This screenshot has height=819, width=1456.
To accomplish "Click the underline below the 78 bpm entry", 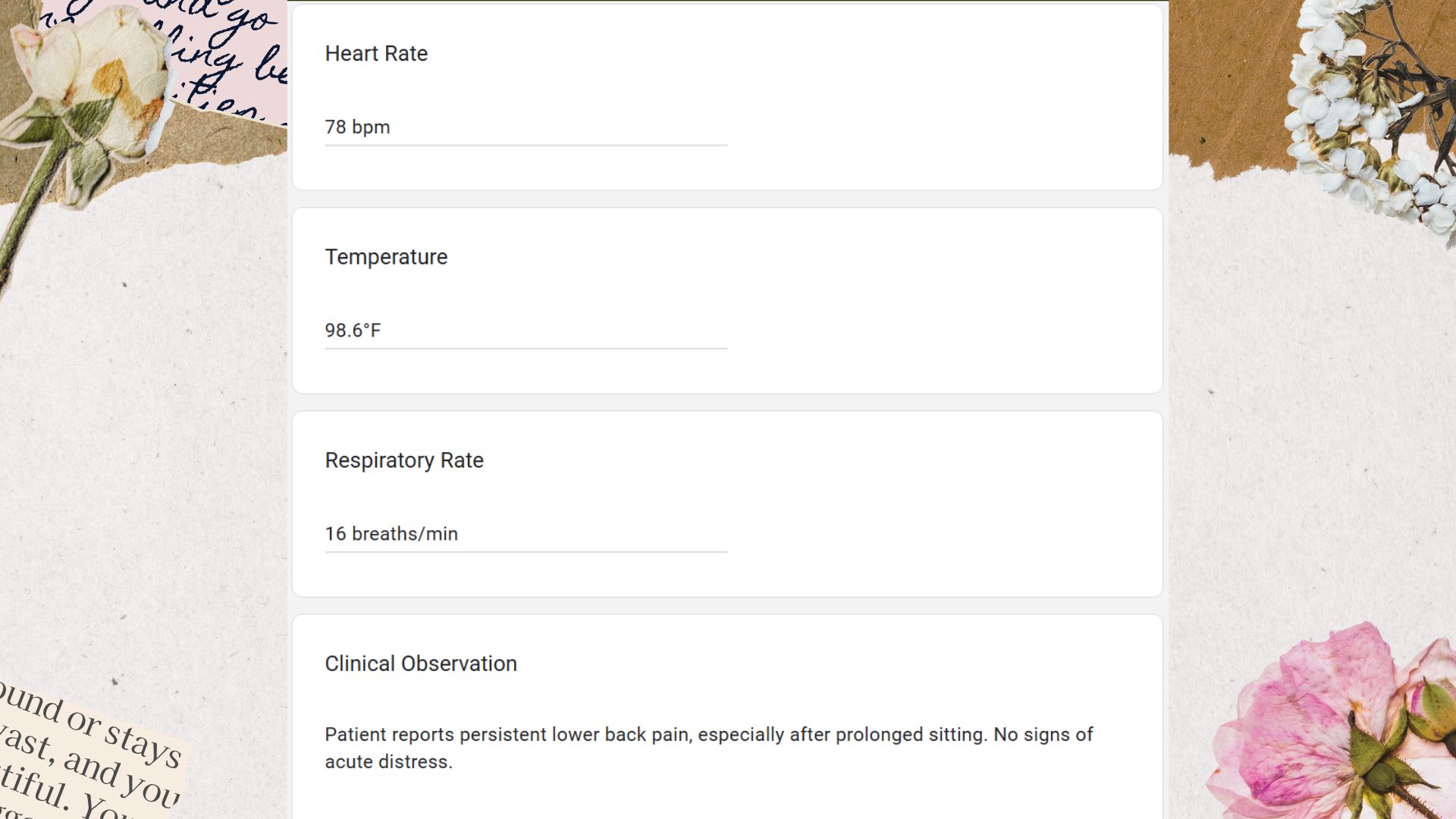I will coord(526,145).
